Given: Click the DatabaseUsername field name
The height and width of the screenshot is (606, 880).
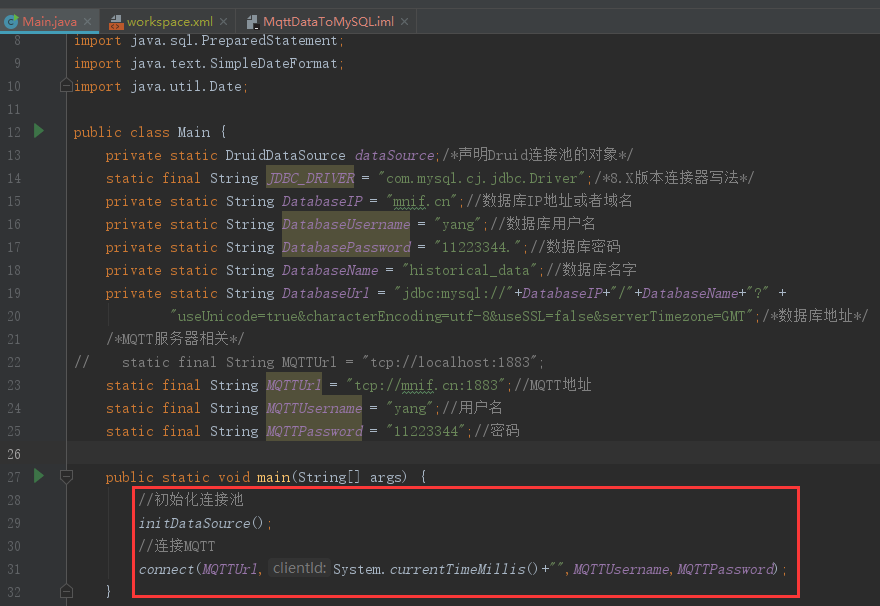Looking at the screenshot, I should 346,224.
